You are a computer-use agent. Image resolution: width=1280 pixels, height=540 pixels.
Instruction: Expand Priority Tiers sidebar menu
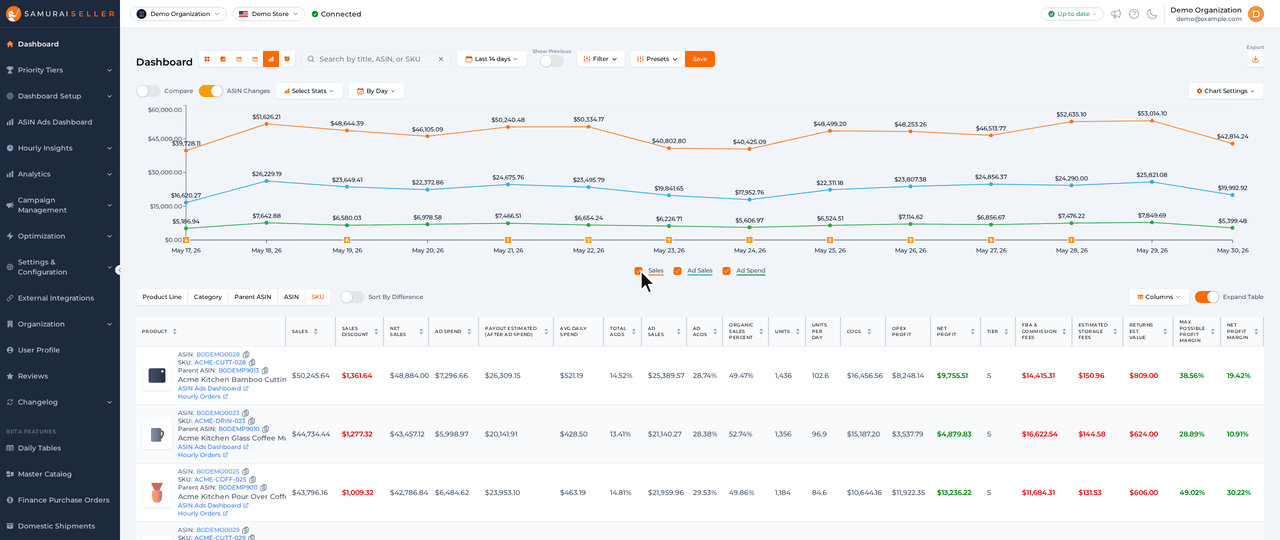coord(60,70)
